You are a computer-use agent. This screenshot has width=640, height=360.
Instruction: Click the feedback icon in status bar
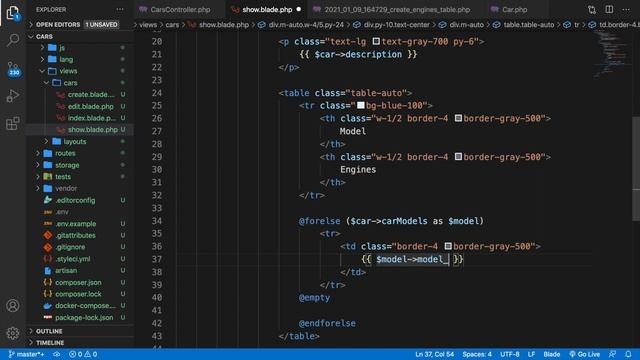pyautogui.click(x=612, y=354)
